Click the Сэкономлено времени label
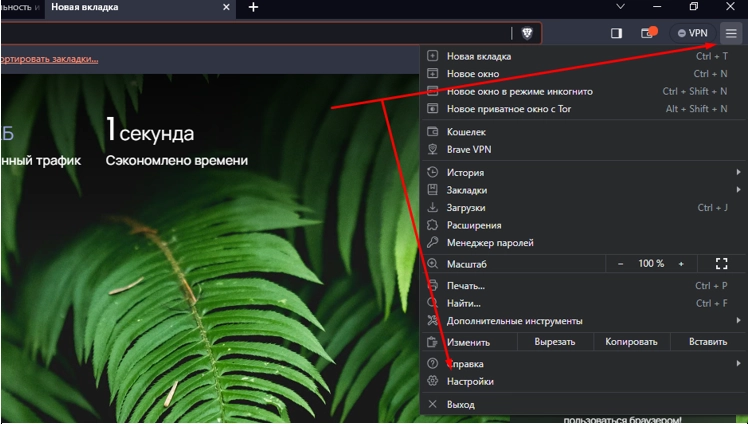This screenshot has width=748, height=424. (x=177, y=161)
